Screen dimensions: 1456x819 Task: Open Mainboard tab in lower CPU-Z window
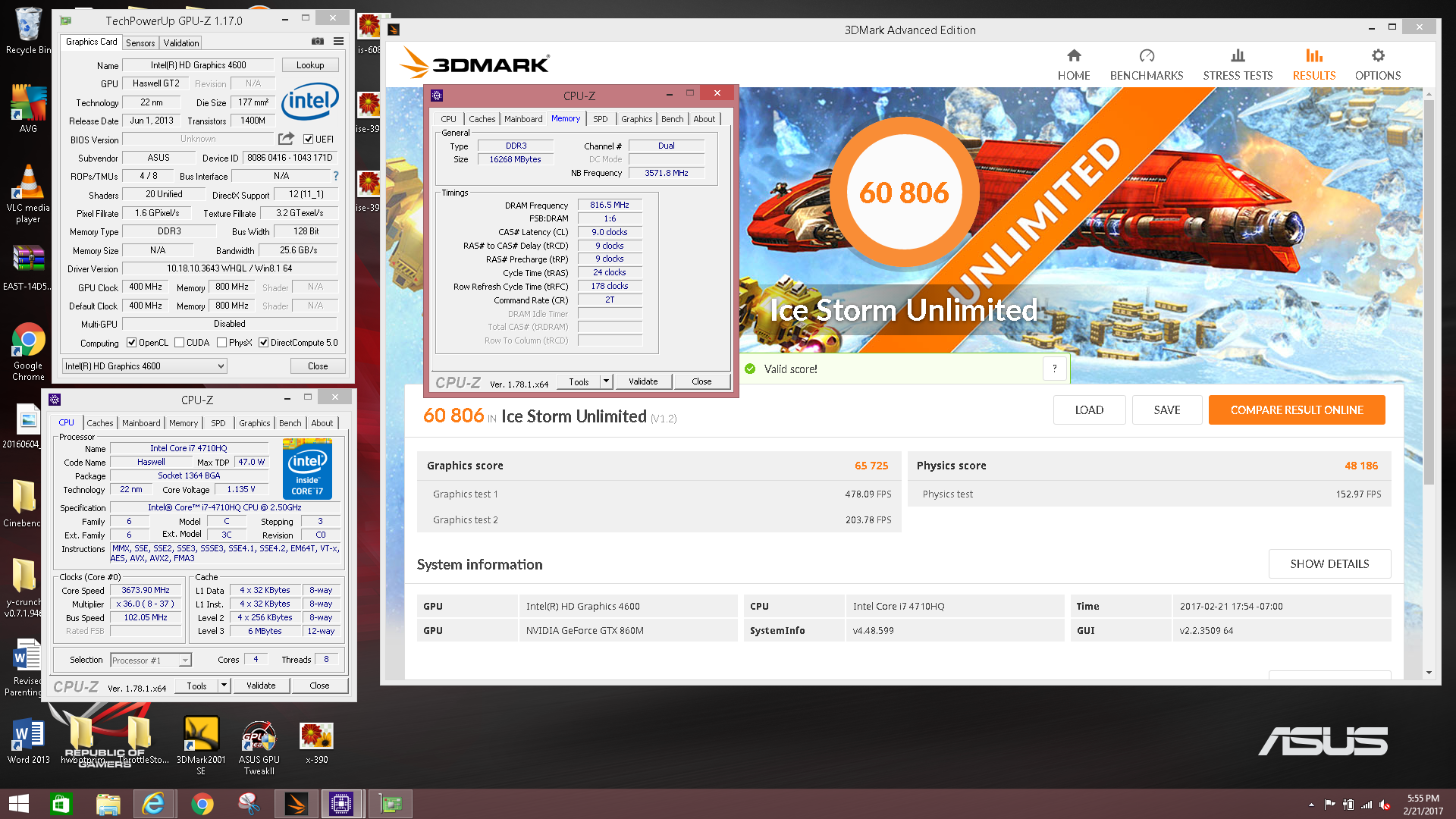(x=141, y=423)
